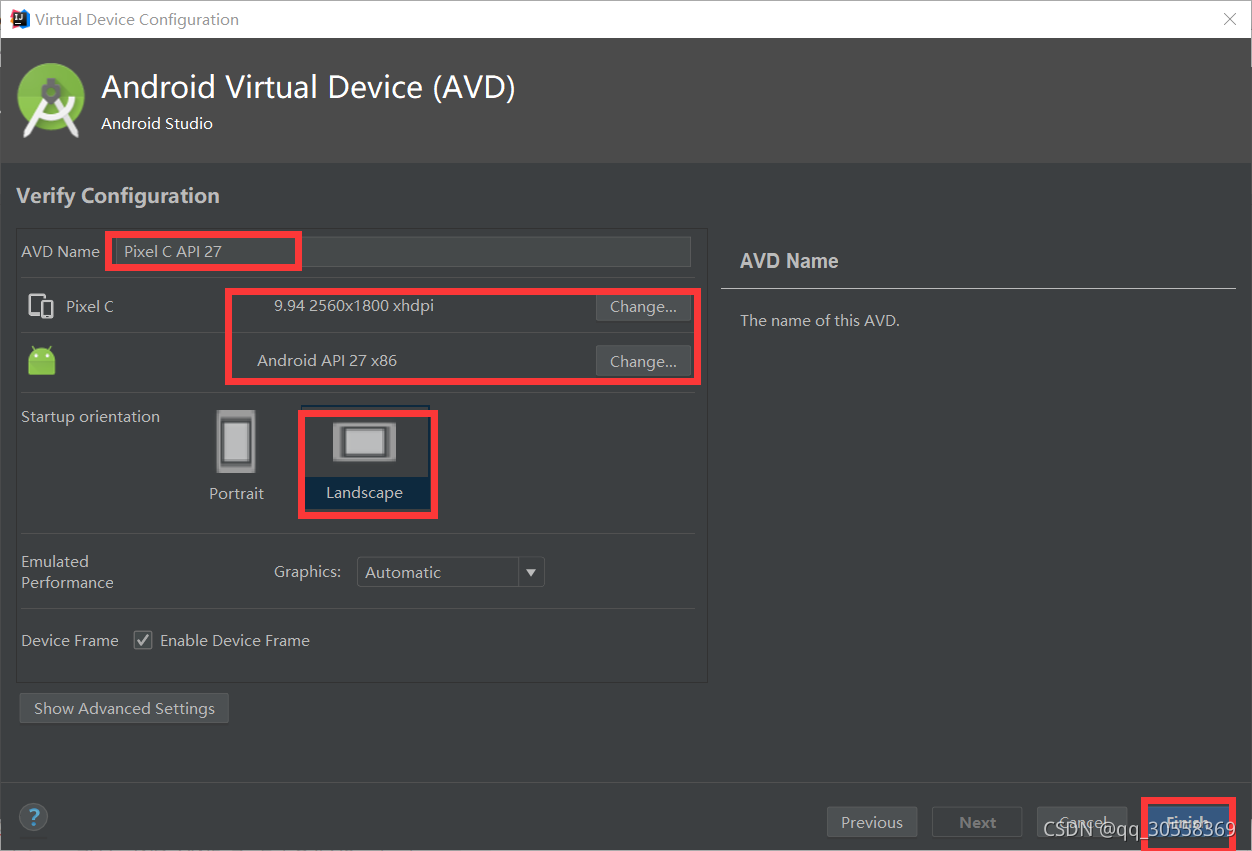Click the 'AVD Name' help panel heading
Image resolution: width=1252 pixels, height=851 pixels.
[789, 261]
